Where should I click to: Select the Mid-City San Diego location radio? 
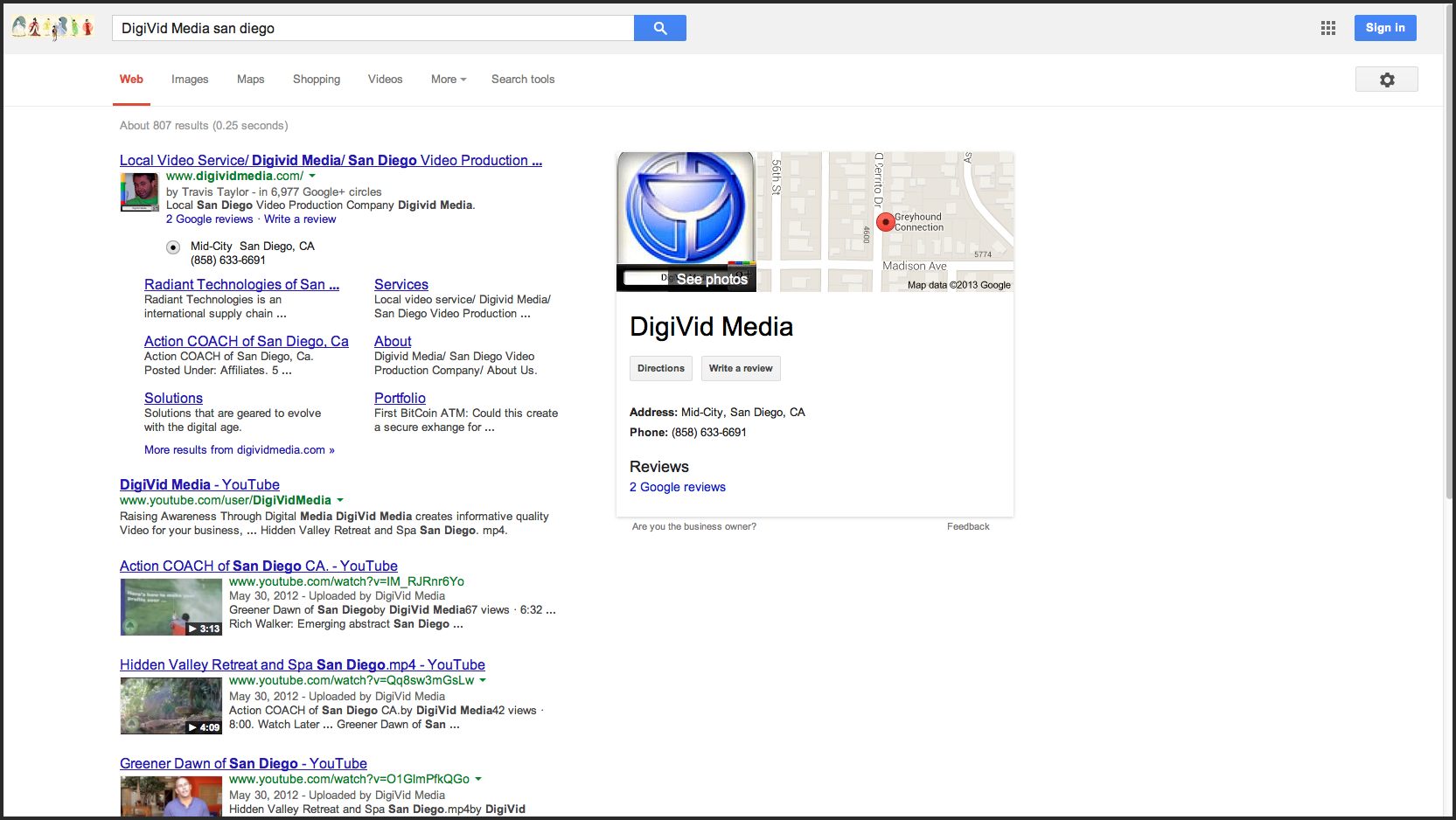tap(173, 247)
